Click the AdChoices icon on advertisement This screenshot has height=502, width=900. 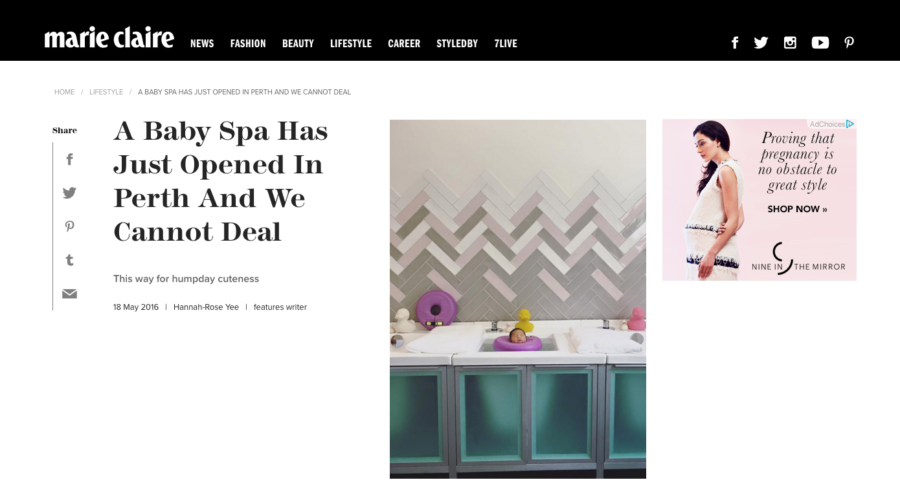(849, 124)
